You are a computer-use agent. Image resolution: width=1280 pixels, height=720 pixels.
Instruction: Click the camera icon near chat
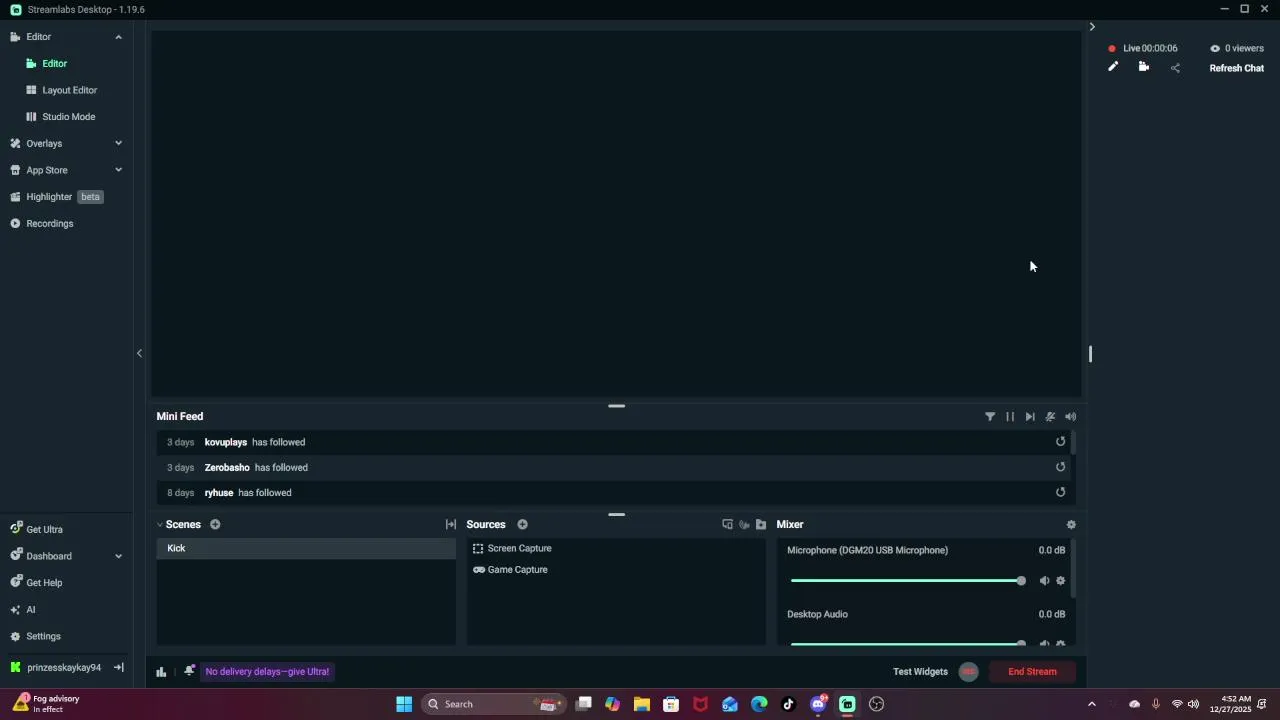coord(1144,67)
